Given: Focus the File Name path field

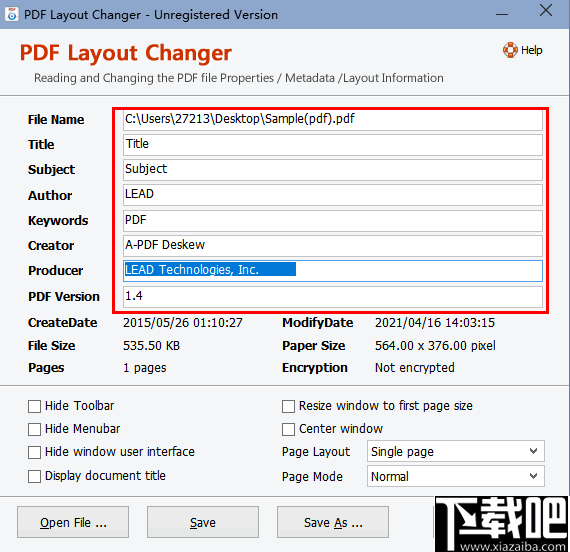Looking at the screenshot, I should pos(333,120).
